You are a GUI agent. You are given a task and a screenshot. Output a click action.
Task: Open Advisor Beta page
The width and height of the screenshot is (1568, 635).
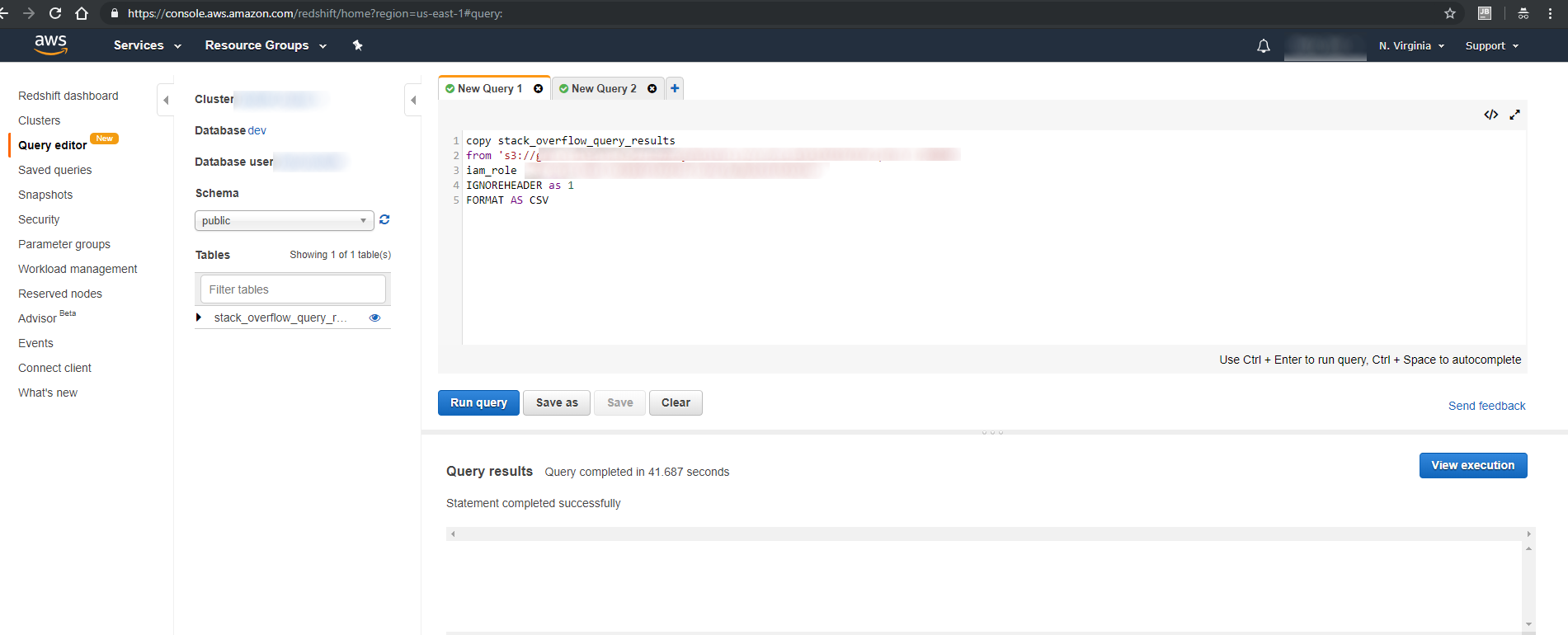47,317
